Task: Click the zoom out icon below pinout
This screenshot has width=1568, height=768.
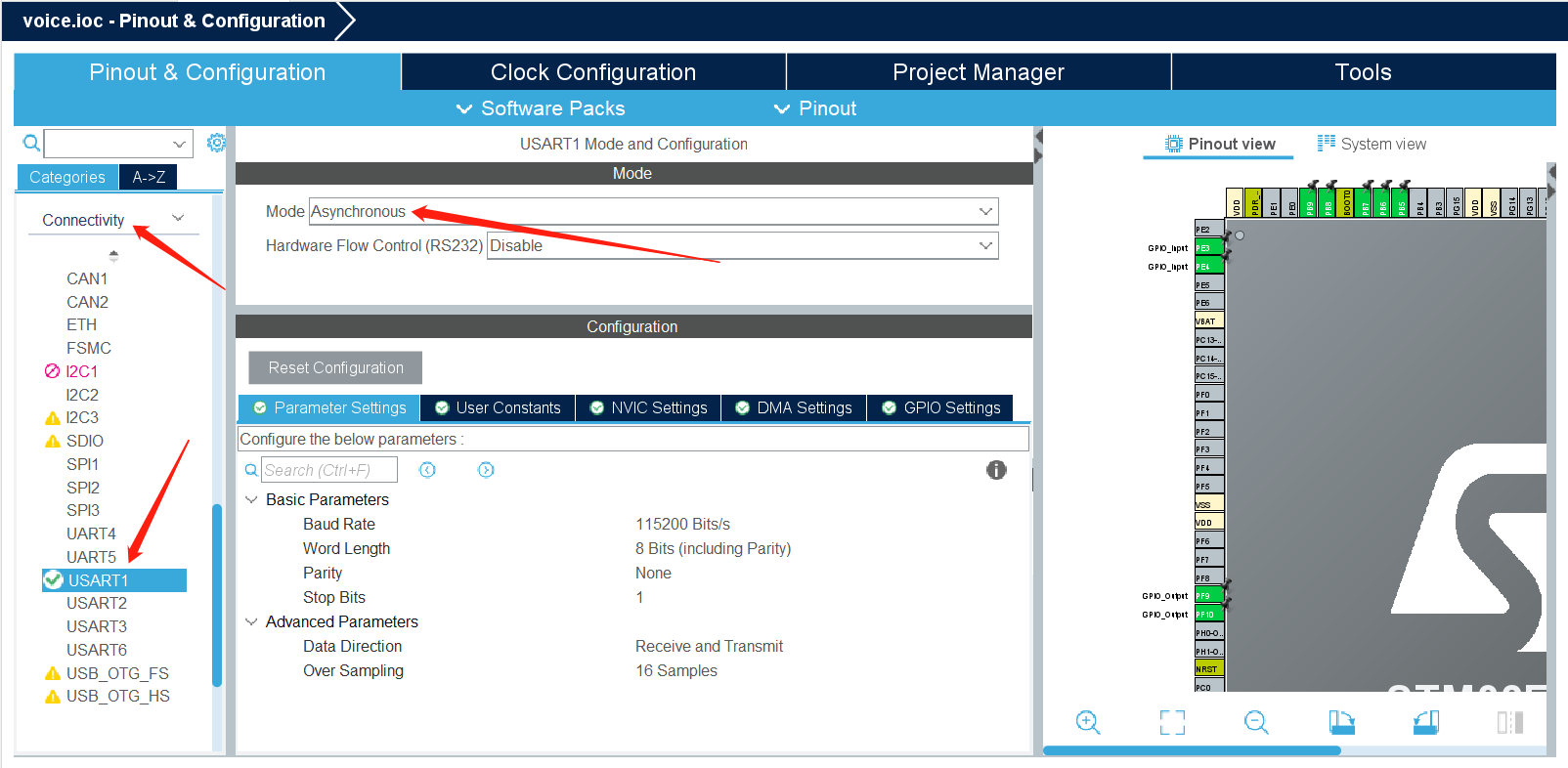Action: click(x=1256, y=722)
